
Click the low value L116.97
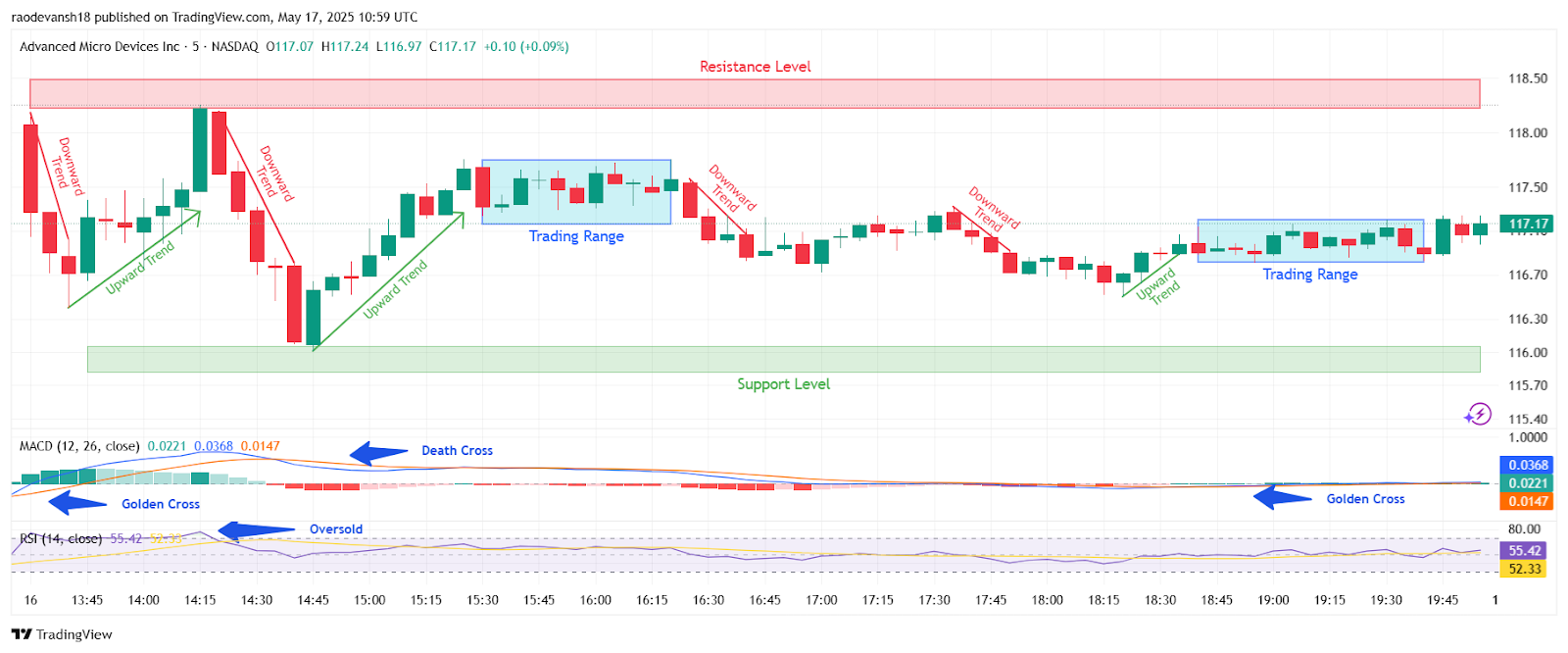point(399,46)
